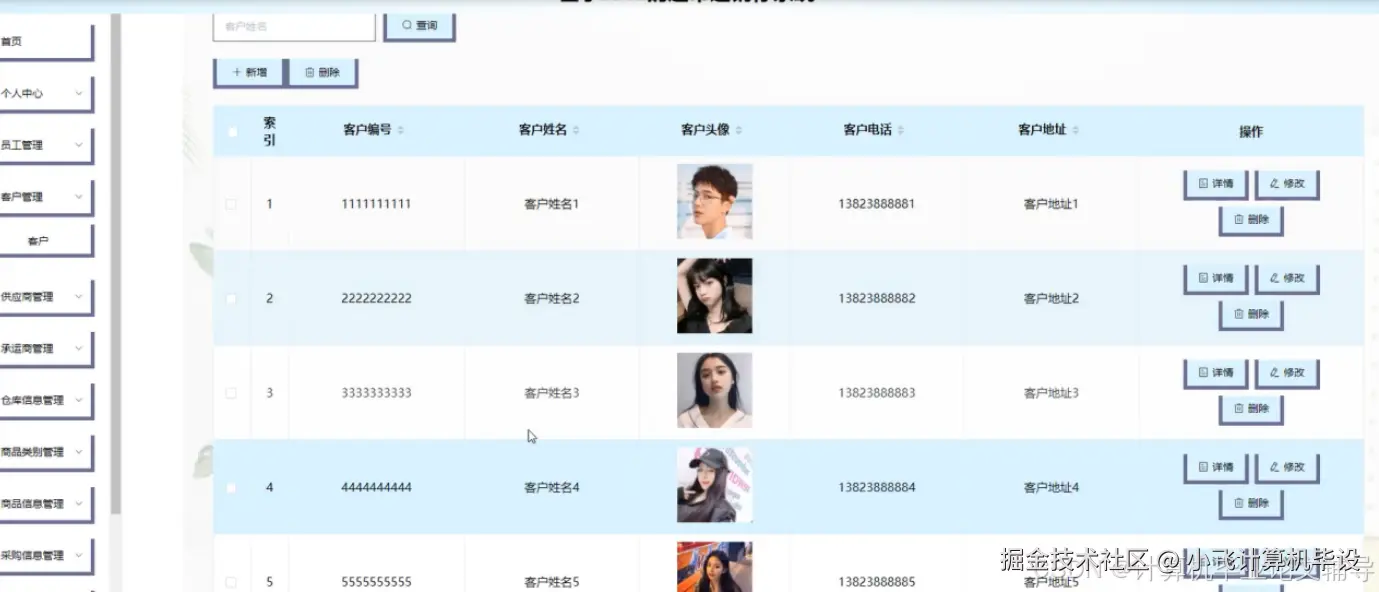Delete row 3 using its trash button
1379x592 pixels.
pos(1251,409)
